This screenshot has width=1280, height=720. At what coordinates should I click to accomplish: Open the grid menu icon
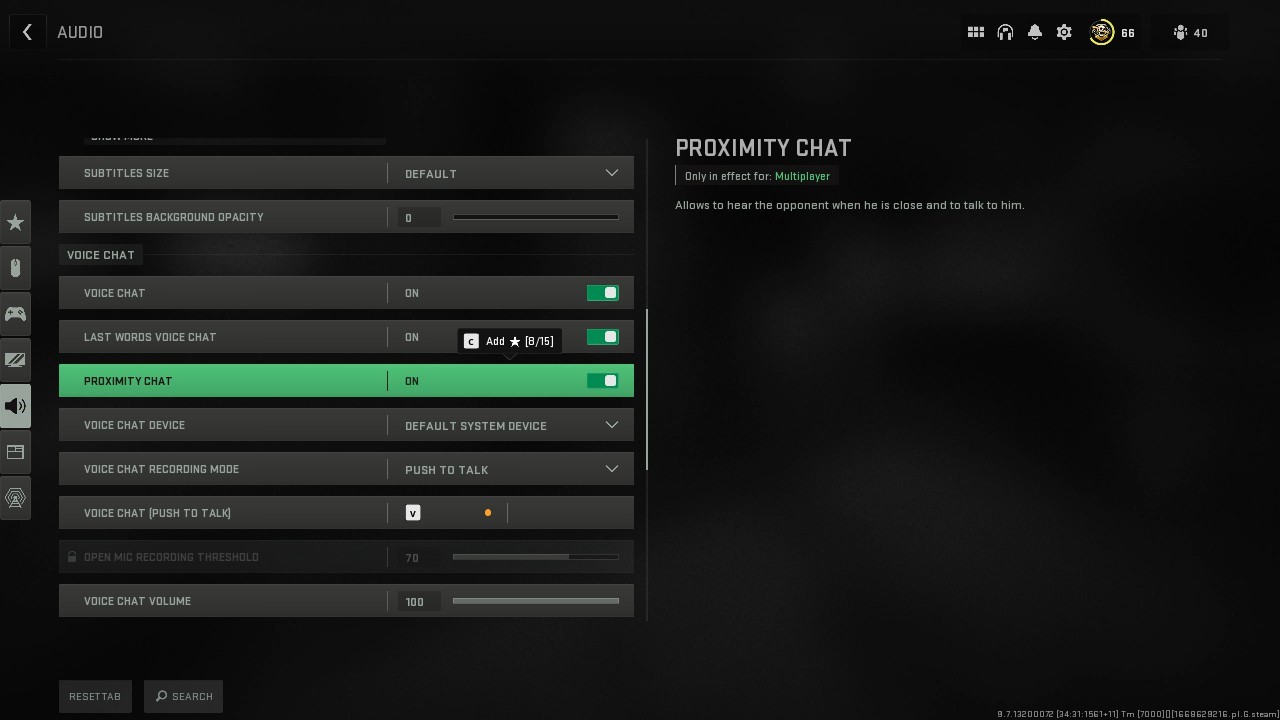coord(976,32)
